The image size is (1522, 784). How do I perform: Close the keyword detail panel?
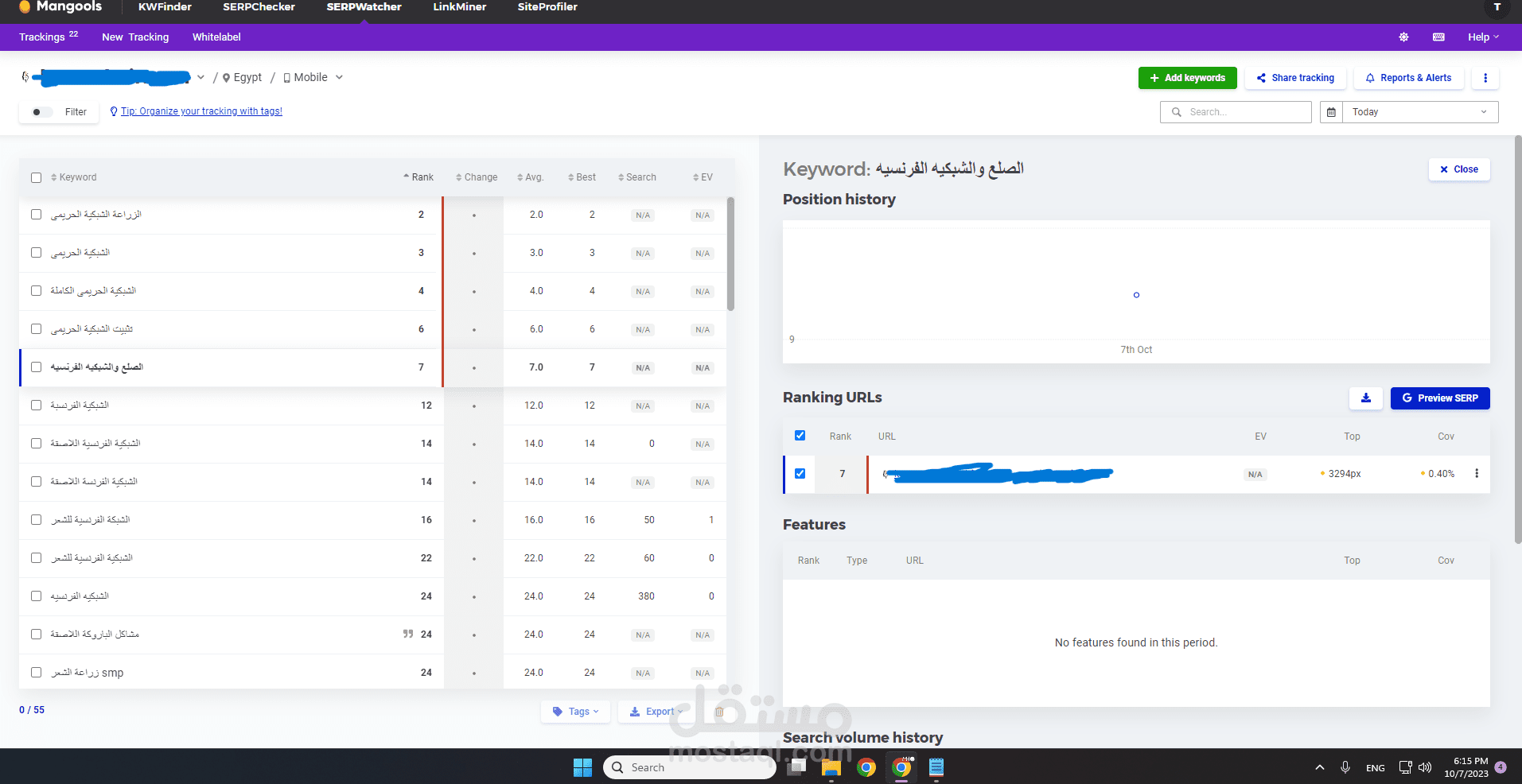click(1459, 169)
